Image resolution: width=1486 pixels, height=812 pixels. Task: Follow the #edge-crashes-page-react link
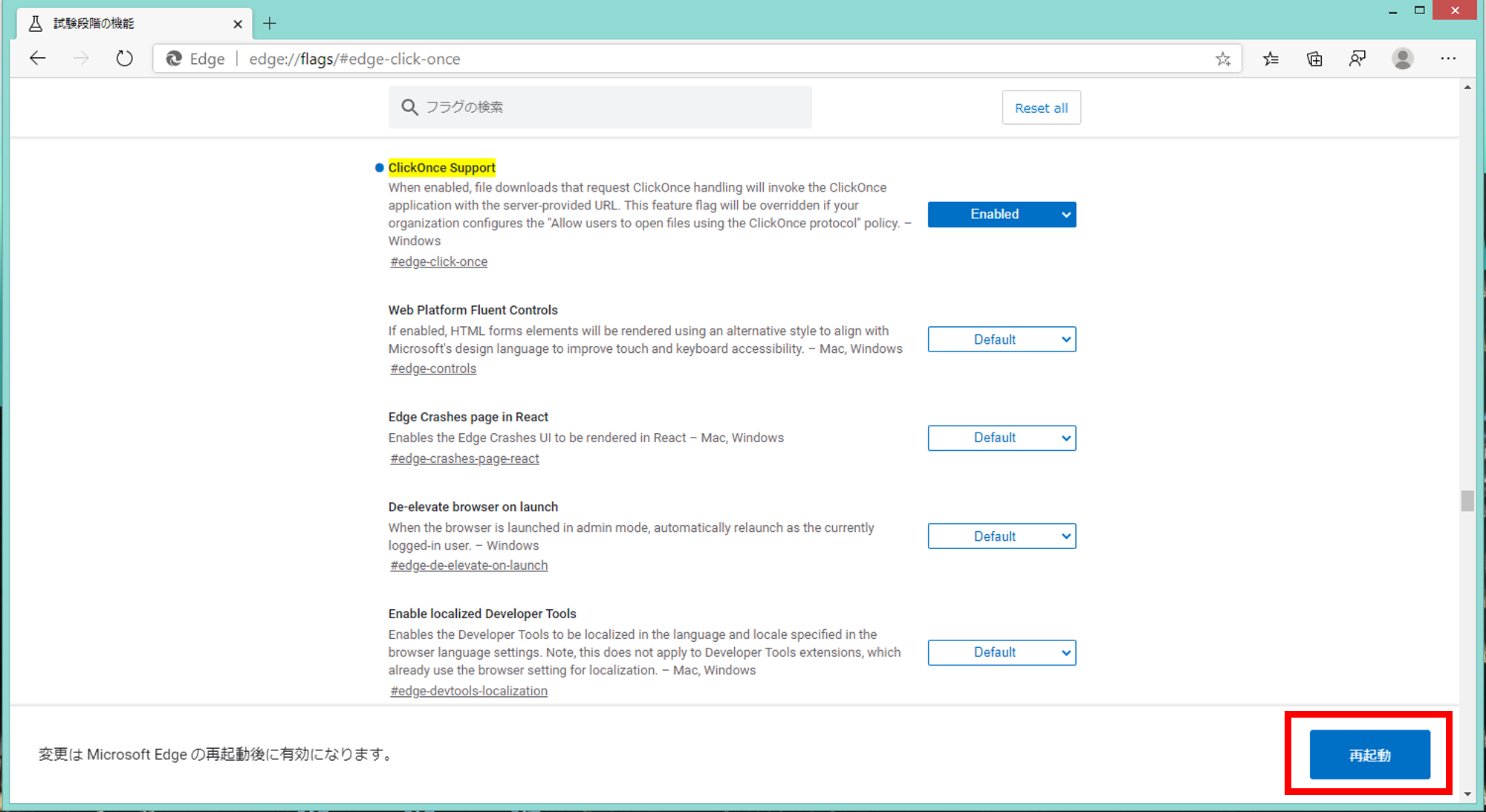(x=464, y=458)
